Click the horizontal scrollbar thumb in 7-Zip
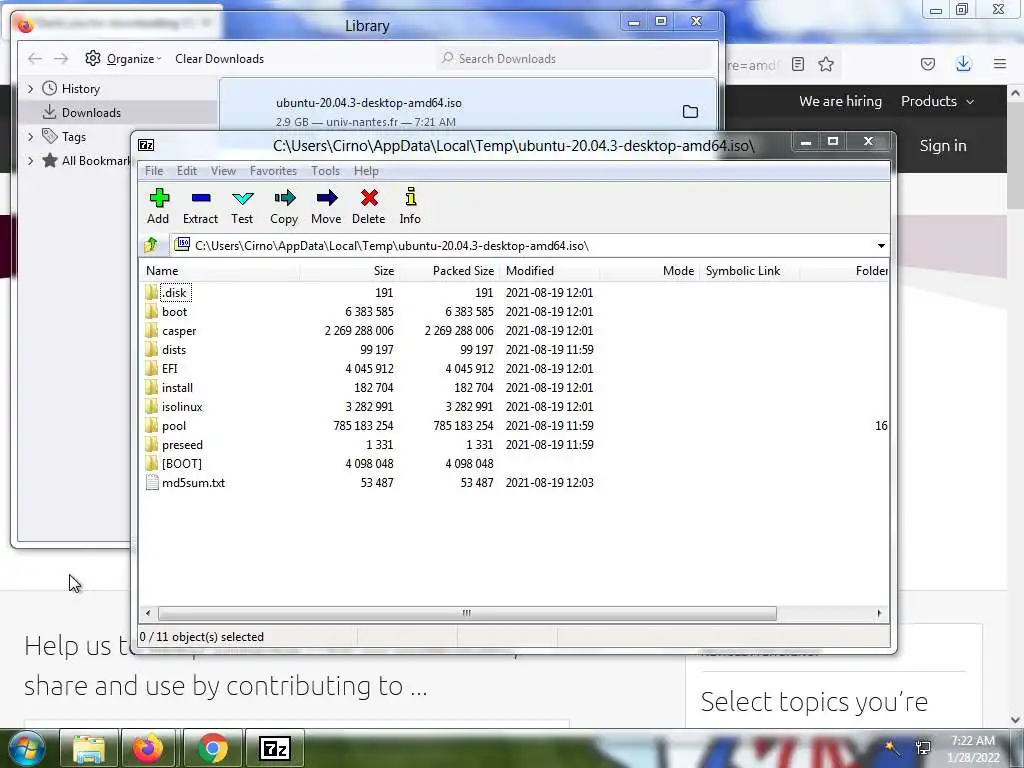 pyautogui.click(x=467, y=613)
